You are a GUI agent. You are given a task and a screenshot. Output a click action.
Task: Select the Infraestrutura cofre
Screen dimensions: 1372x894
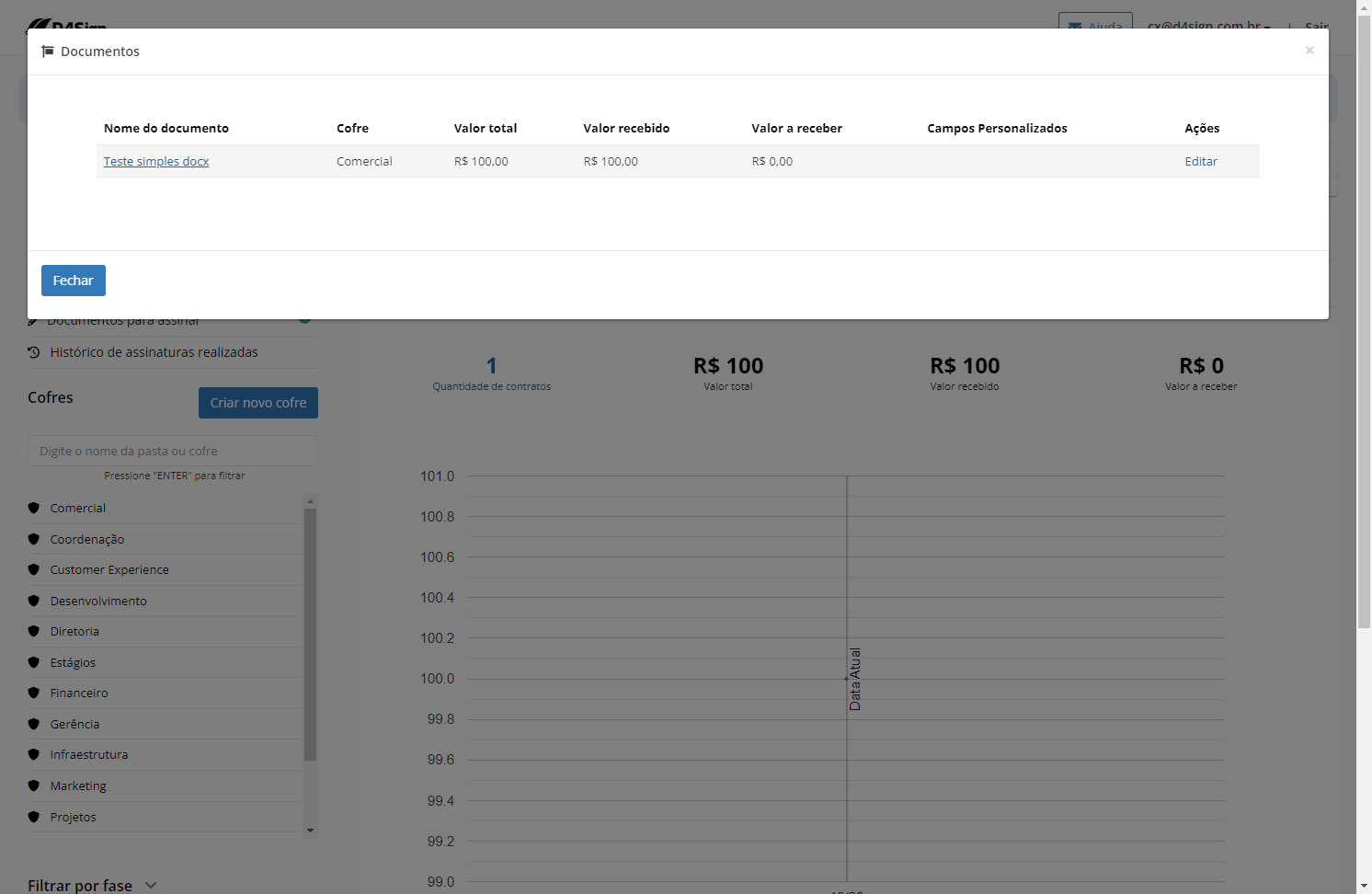pos(89,755)
